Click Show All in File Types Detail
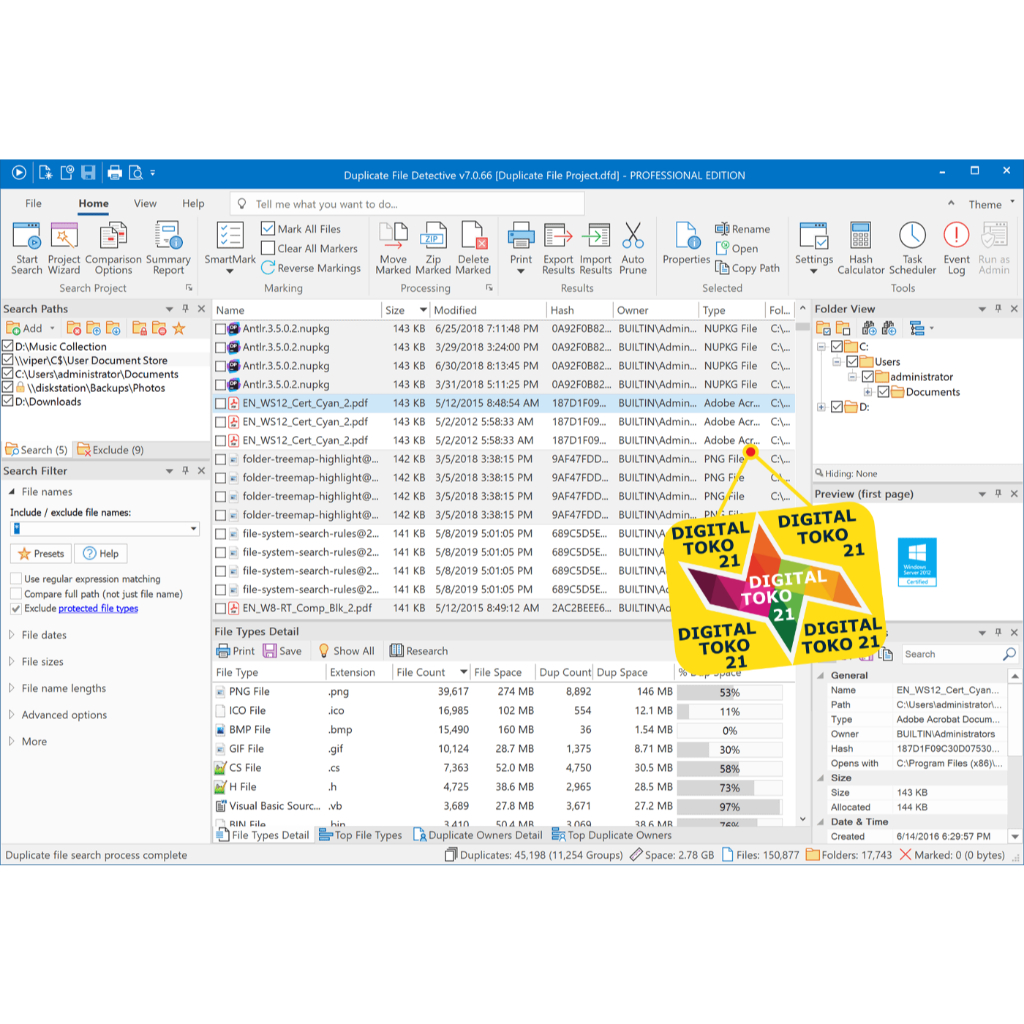 pyautogui.click(x=346, y=651)
